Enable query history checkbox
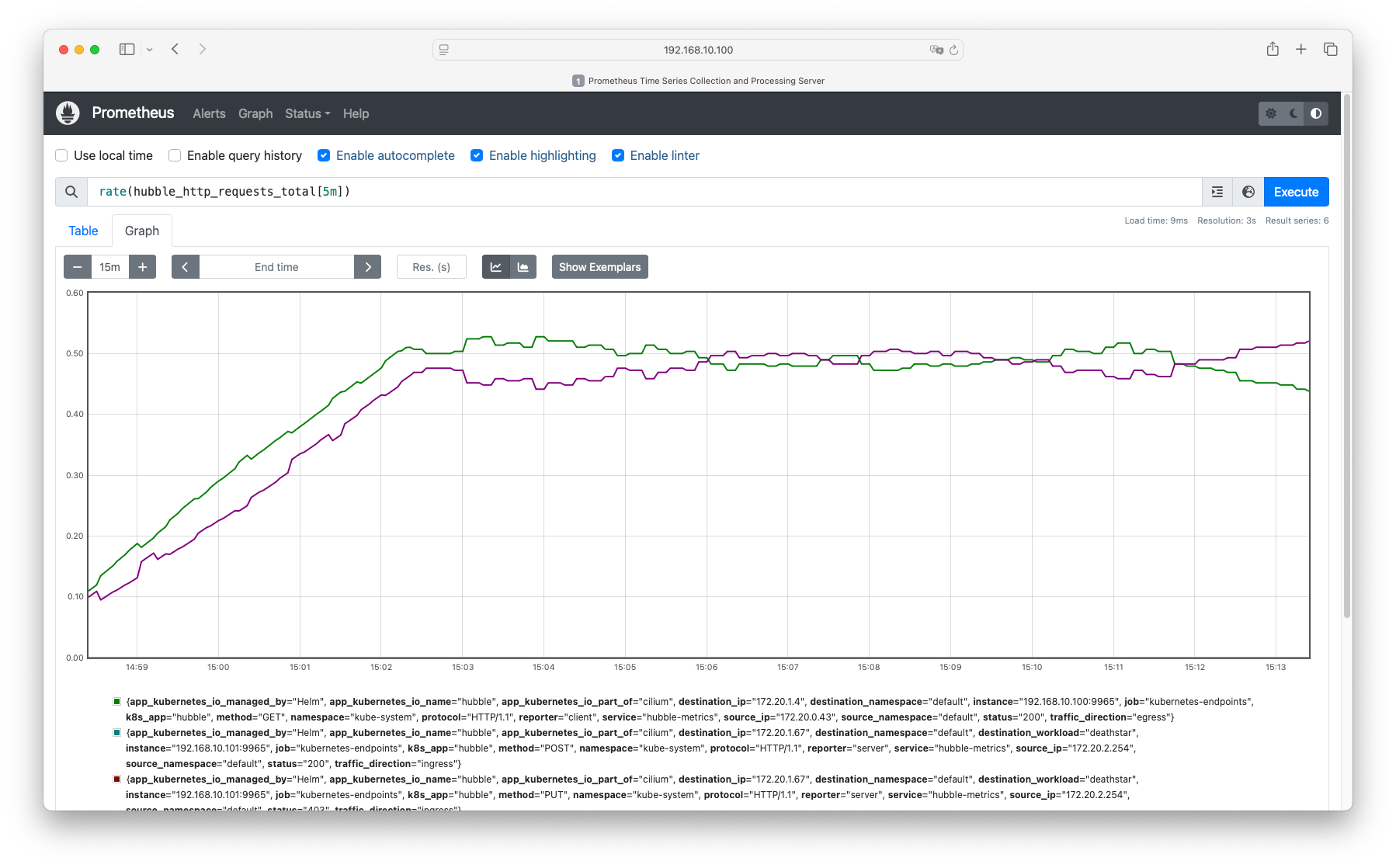The width and height of the screenshot is (1396, 868). (175, 155)
